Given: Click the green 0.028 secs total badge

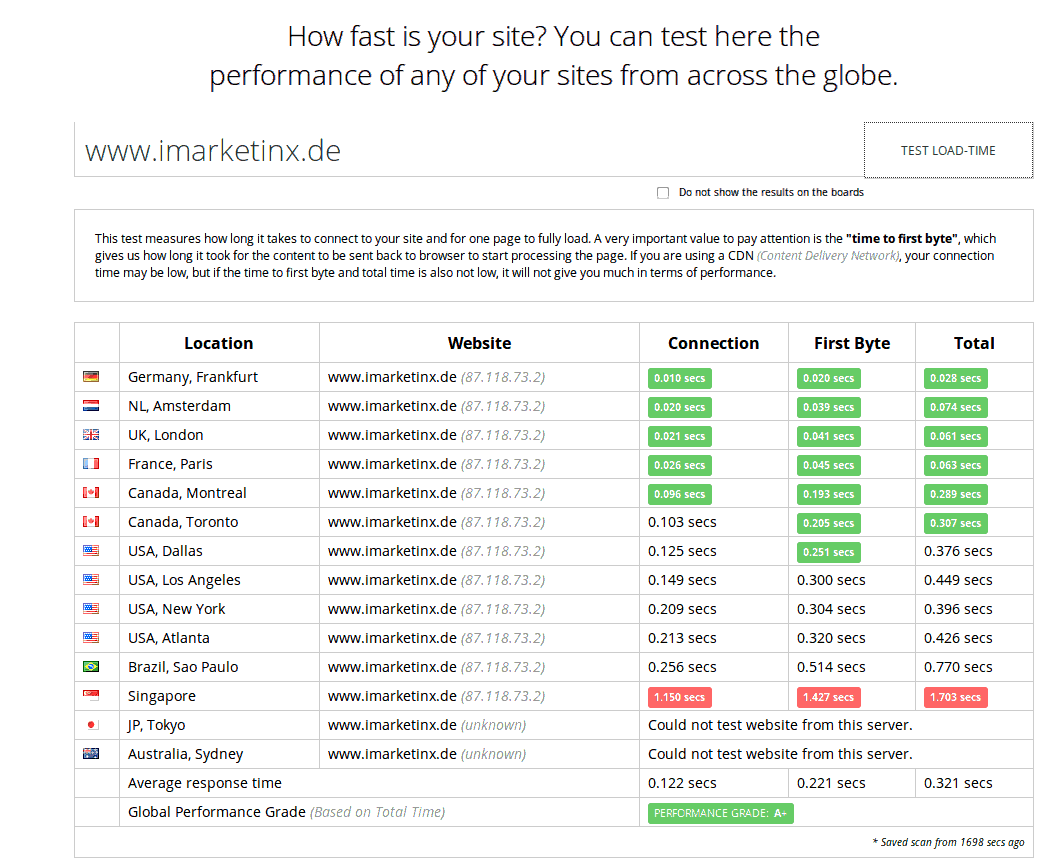Looking at the screenshot, I should point(955,378).
